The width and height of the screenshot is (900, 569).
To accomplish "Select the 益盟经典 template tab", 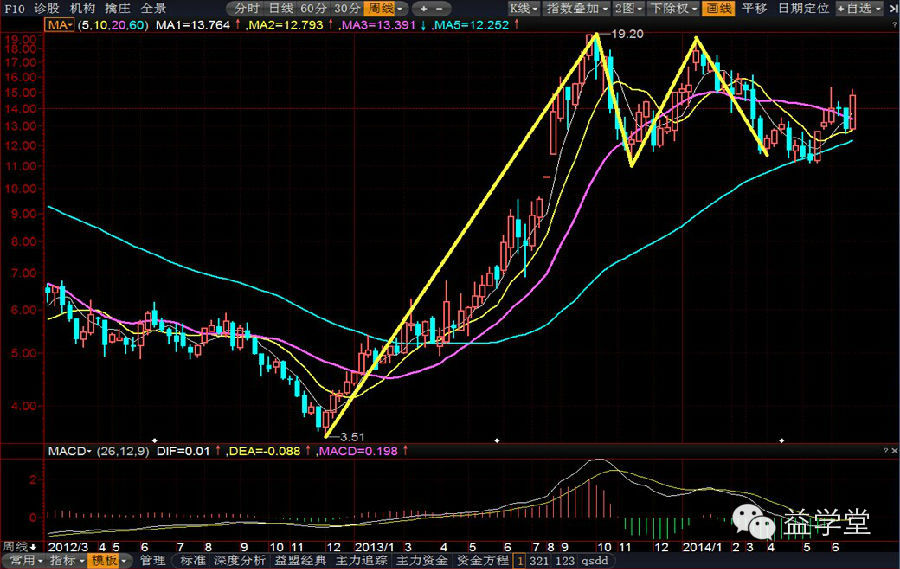I will tap(300, 560).
